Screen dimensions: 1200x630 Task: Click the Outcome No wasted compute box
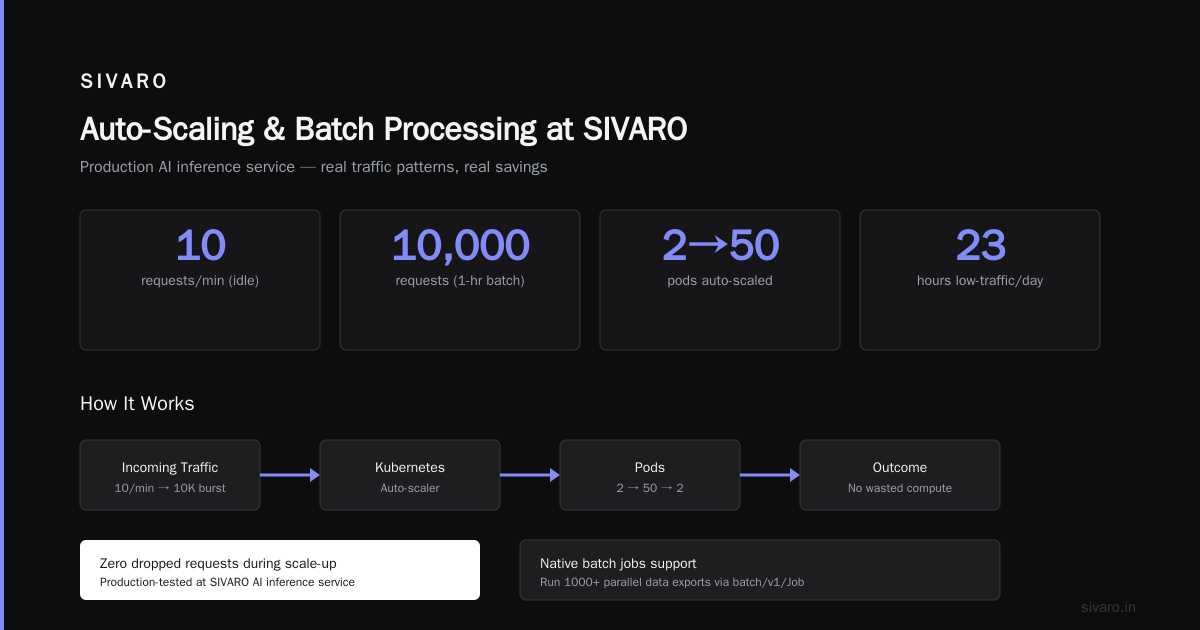tap(900, 475)
